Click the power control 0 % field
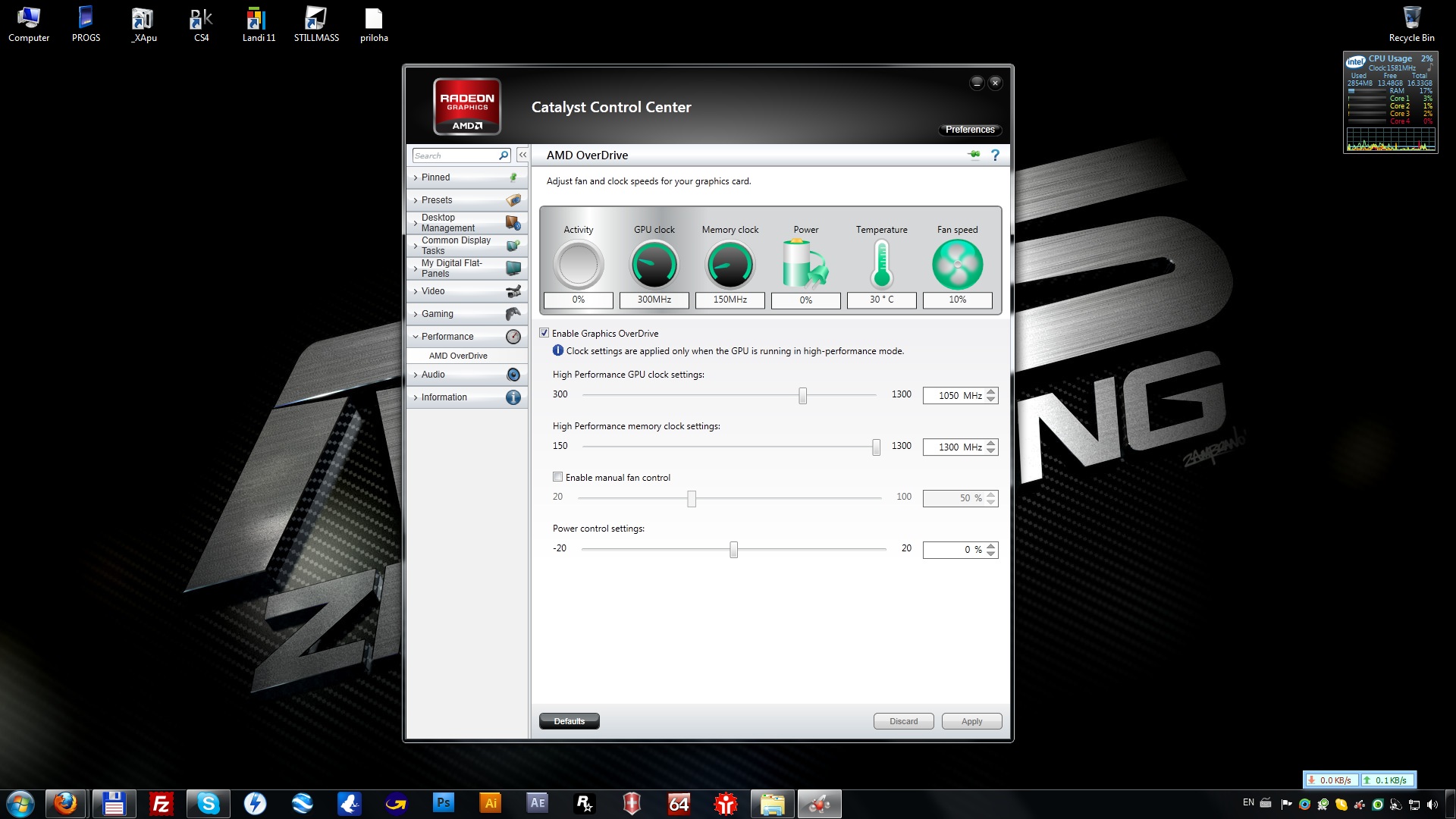The image size is (1456, 819). (x=954, y=550)
